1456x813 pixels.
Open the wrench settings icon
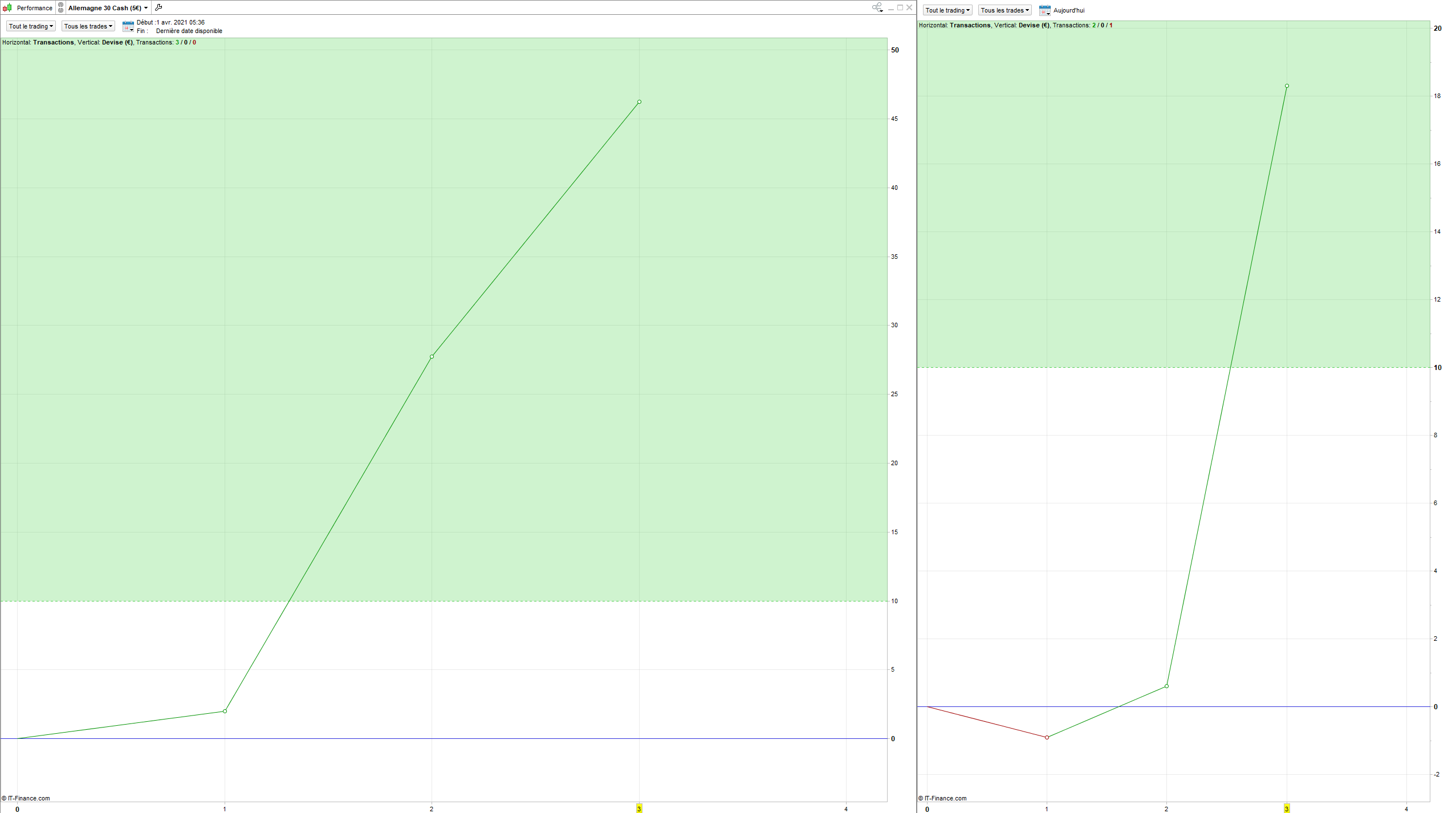[158, 8]
